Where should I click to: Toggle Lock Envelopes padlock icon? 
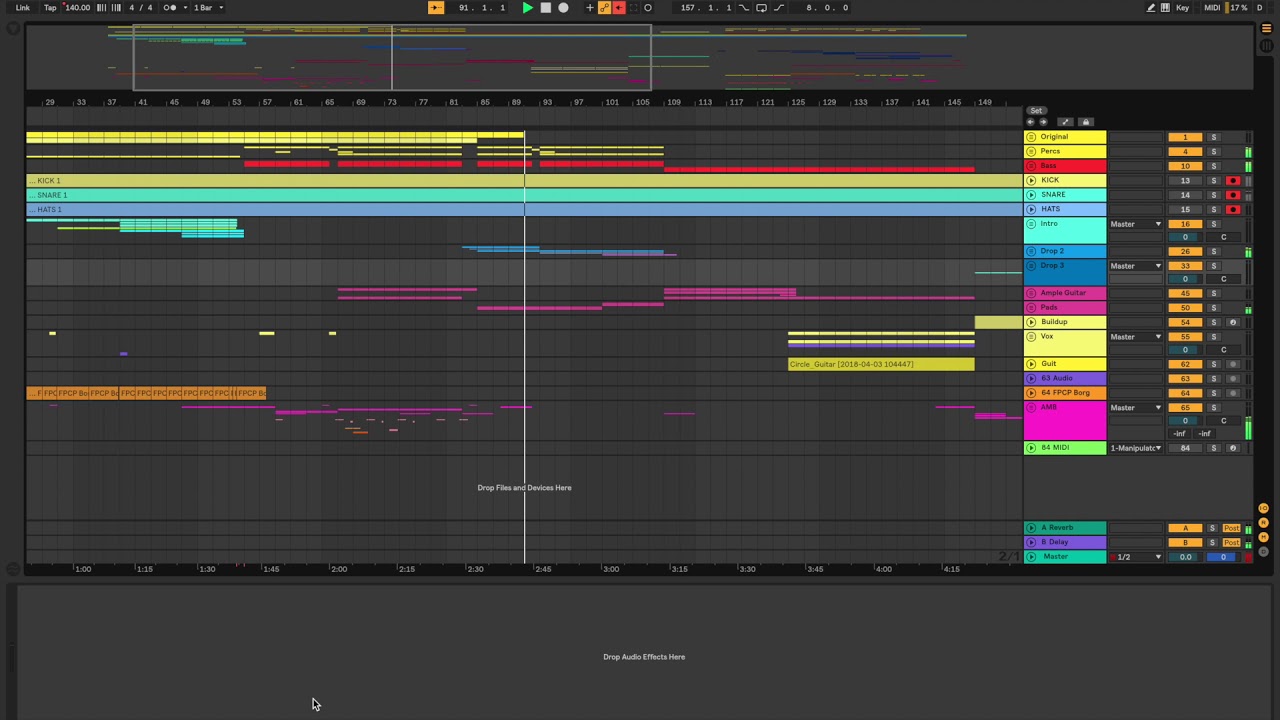click(1086, 122)
